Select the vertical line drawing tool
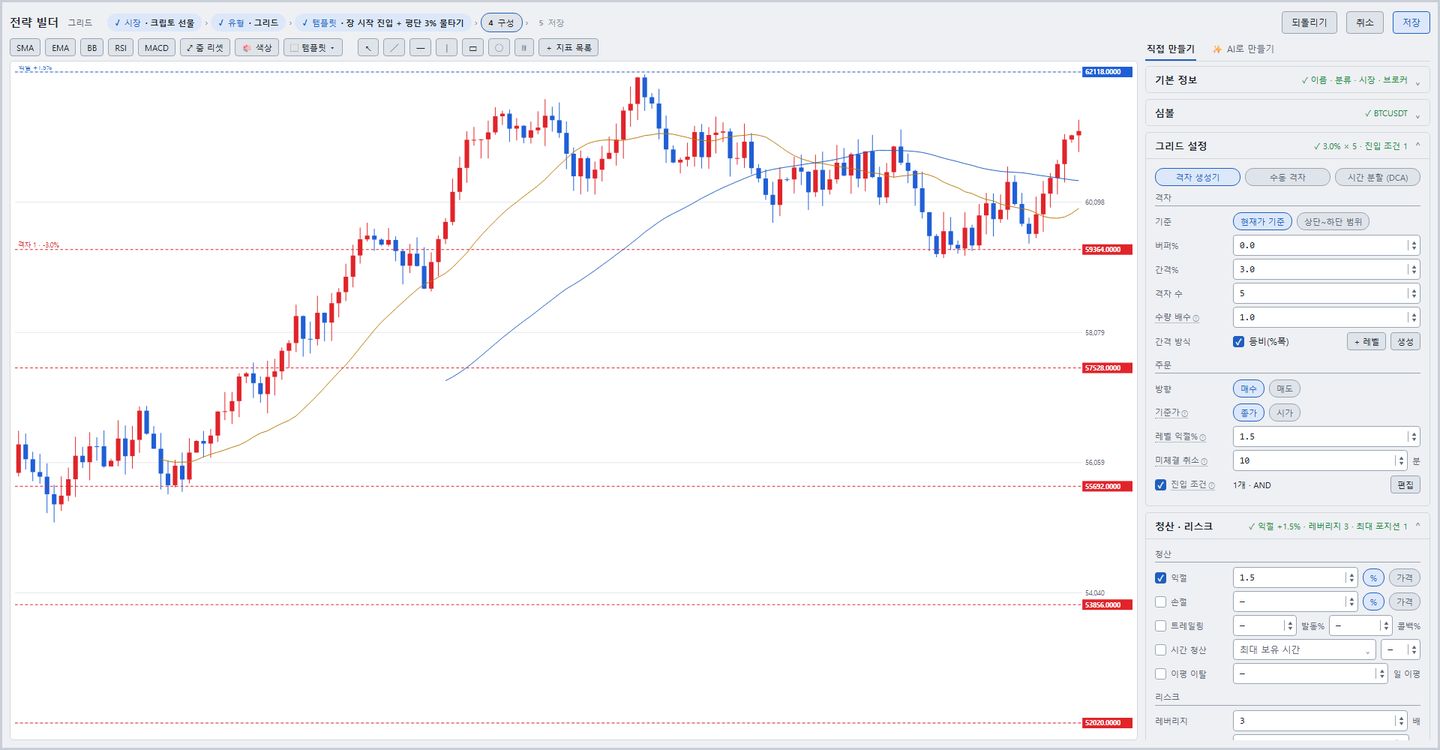Image resolution: width=1440 pixels, height=750 pixels. coord(446,47)
